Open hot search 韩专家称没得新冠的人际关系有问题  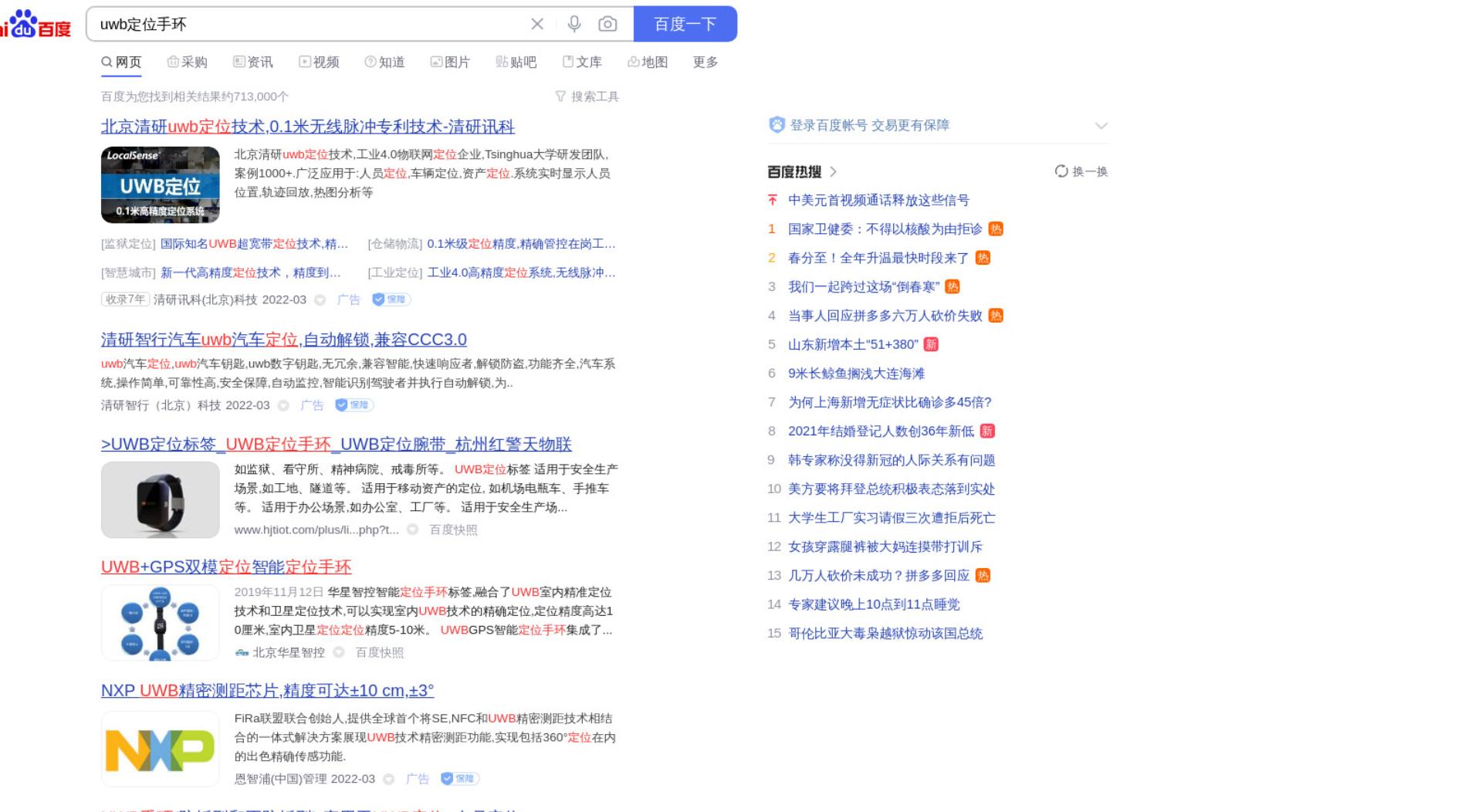point(892,460)
